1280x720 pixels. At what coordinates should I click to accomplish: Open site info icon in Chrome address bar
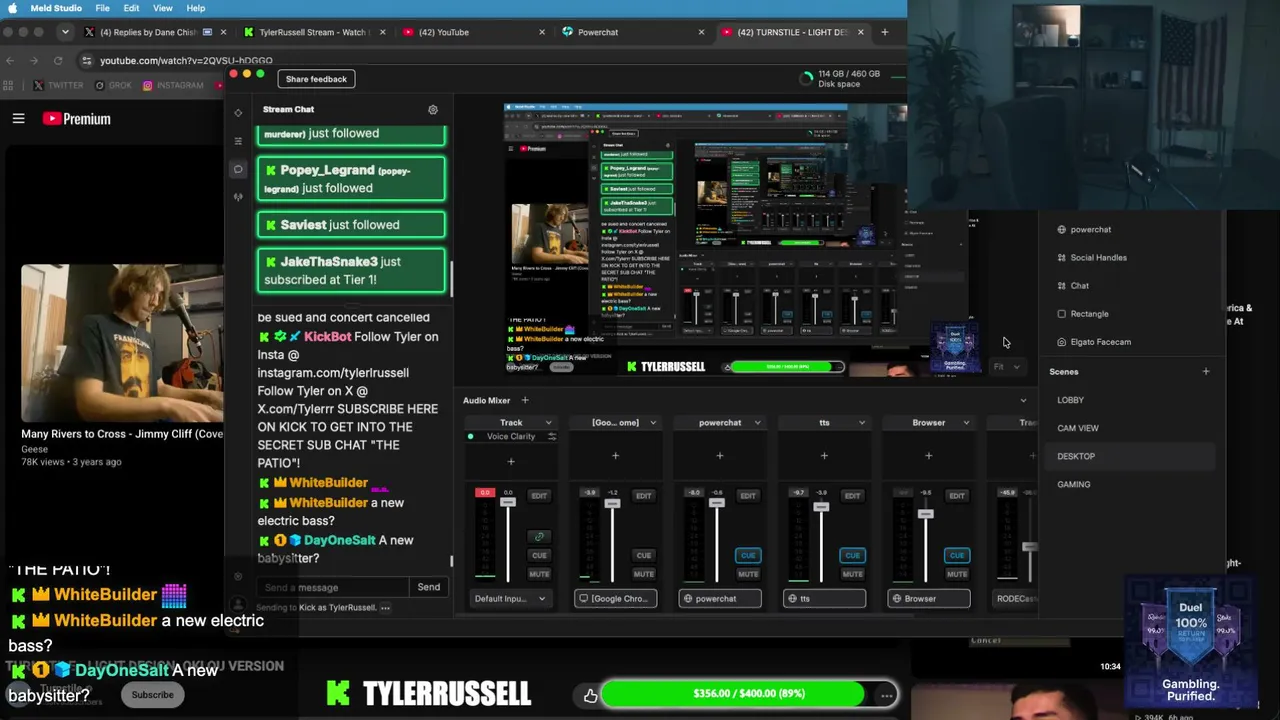(86, 61)
